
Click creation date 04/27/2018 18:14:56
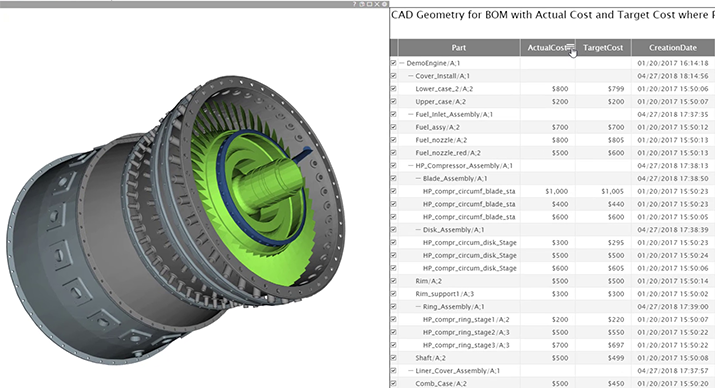(x=673, y=76)
